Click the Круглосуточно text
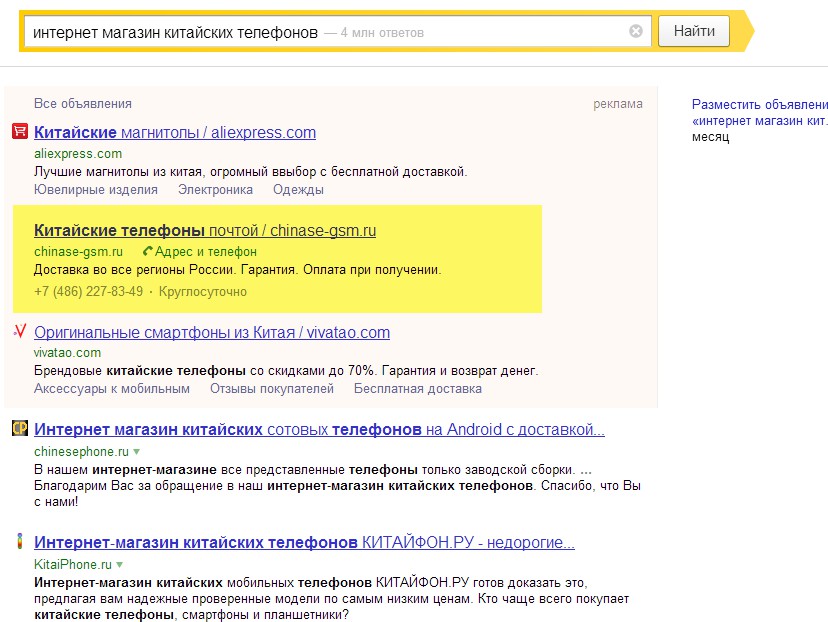Screen dimensions: 828x622 (203, 291)
